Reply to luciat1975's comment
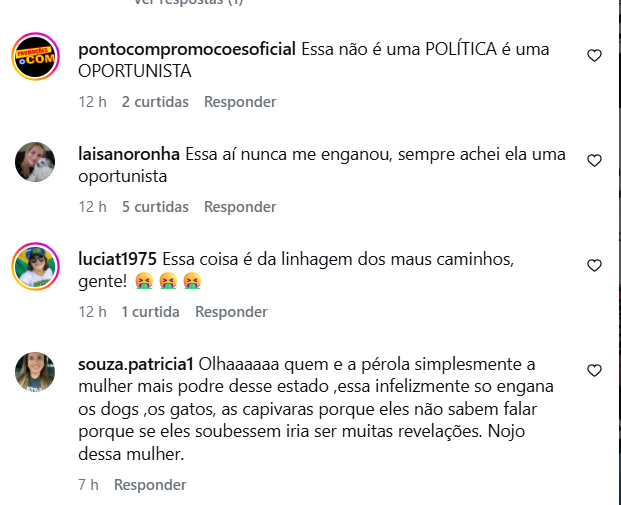Image resolution: width=621 pixels, height=505 pixels. click(x=231, y=312)
